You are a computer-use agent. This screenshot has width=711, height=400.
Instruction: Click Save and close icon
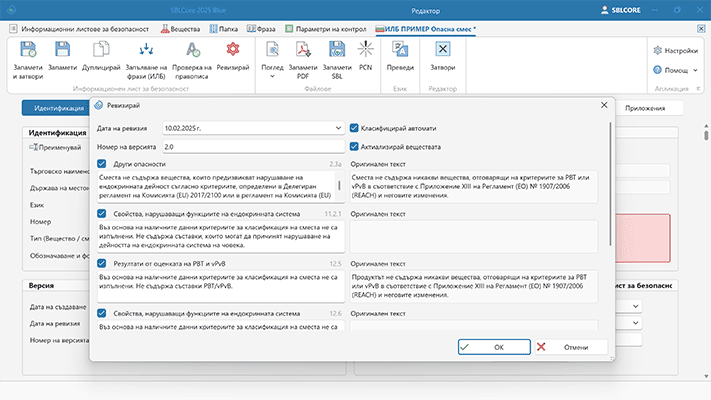28,49
